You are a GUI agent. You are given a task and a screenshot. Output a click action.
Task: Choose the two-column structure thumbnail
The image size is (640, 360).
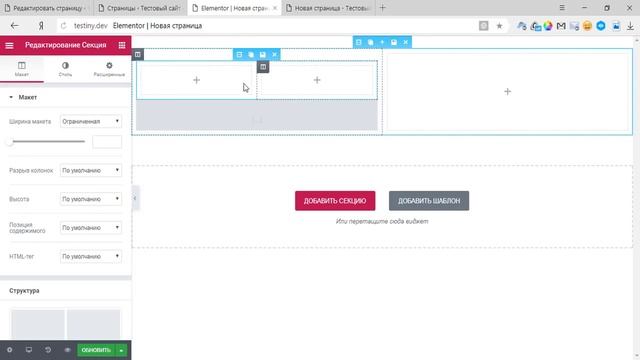click(x=66, y=324)
